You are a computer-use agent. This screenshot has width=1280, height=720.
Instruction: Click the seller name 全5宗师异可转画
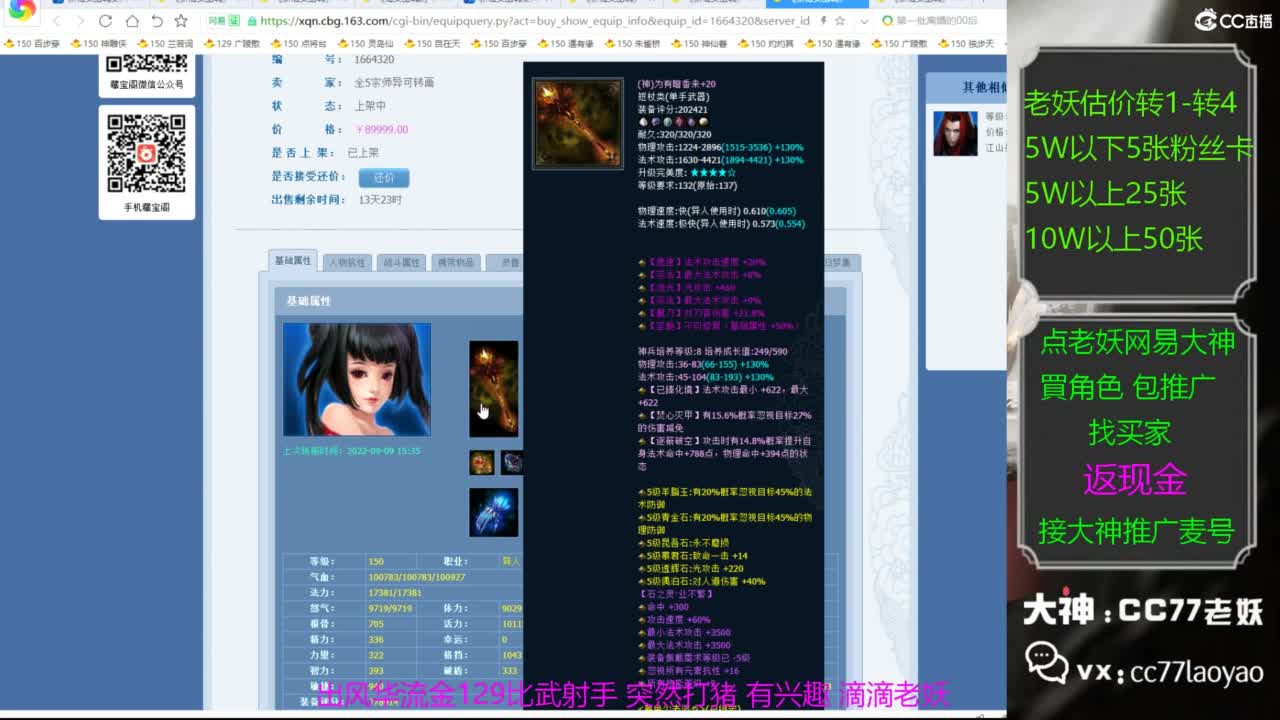pos(394,83)
